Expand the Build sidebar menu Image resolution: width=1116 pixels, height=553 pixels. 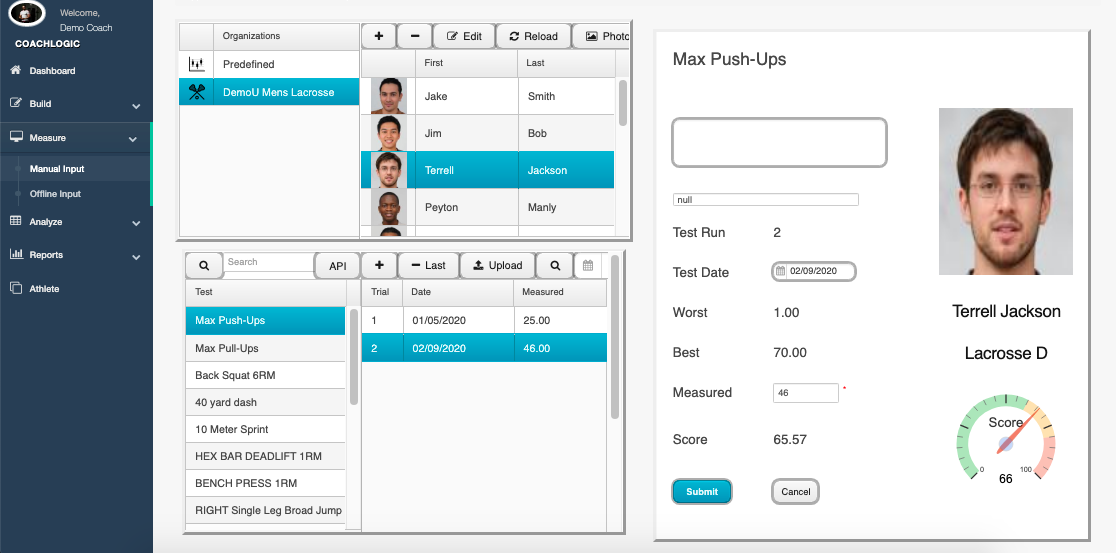tap(135, 105)
